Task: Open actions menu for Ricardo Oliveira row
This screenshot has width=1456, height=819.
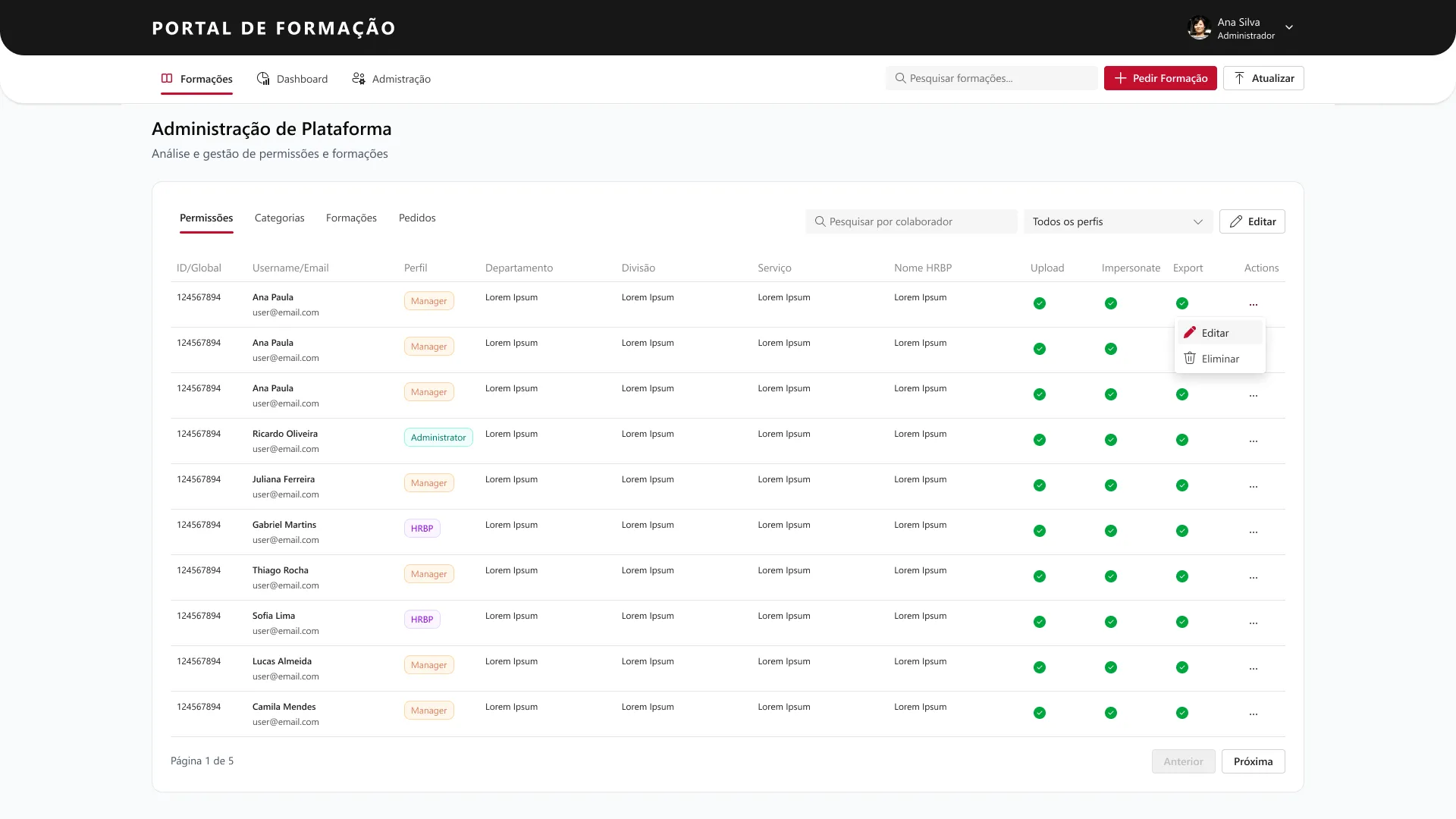Action: tap(1254, 441)
